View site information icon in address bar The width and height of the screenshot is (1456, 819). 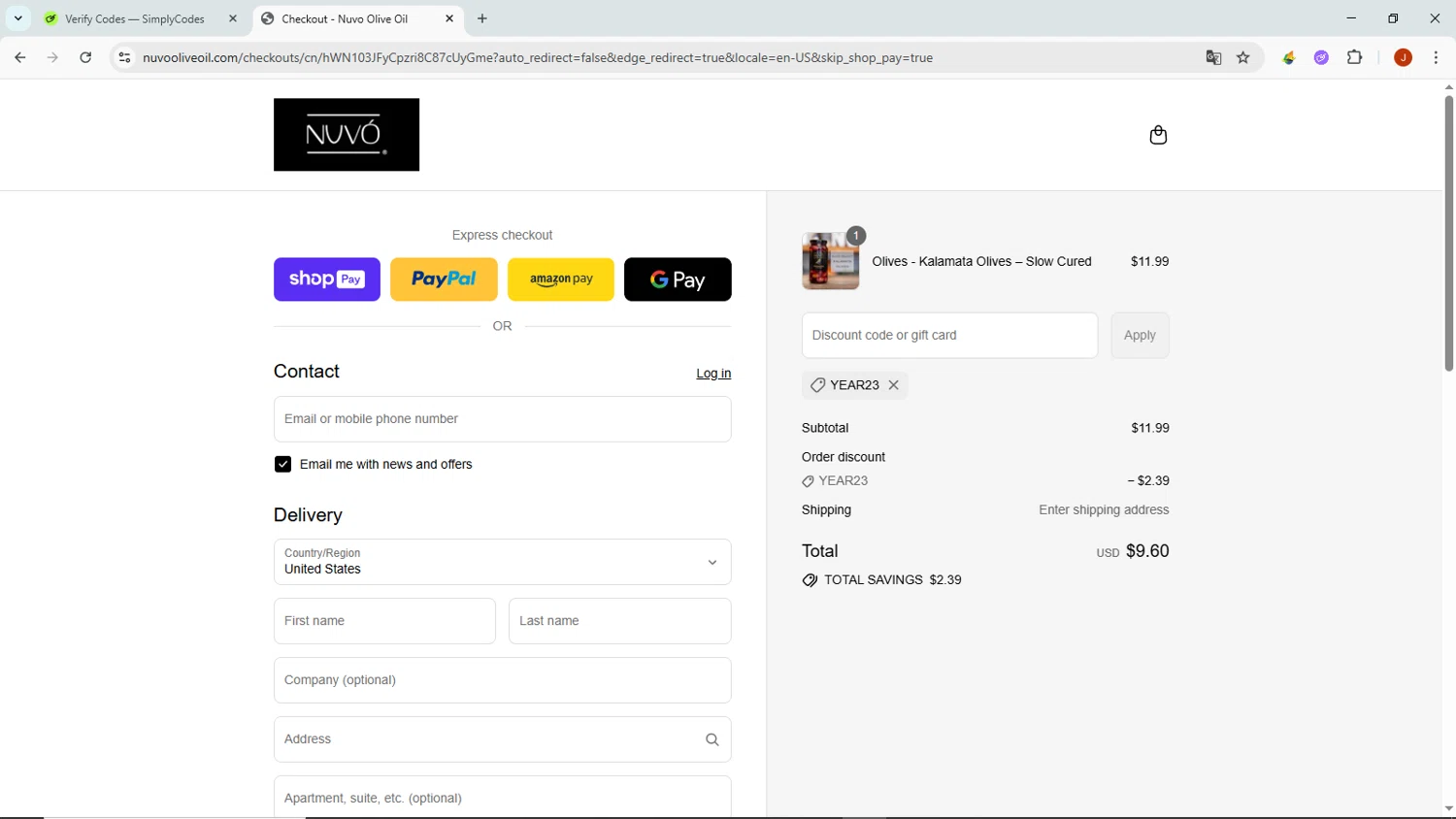coord(124,57)
